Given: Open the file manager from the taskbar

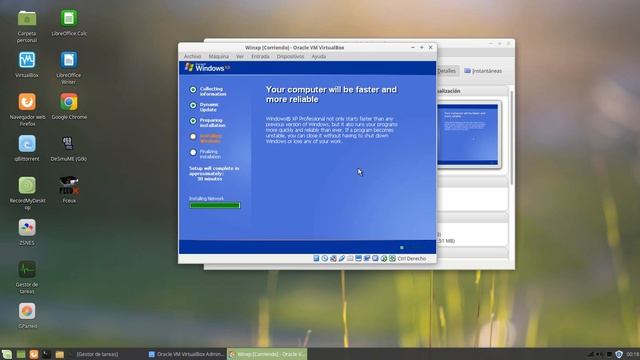Looking at the screenshot, I should (x=60, y=354).
